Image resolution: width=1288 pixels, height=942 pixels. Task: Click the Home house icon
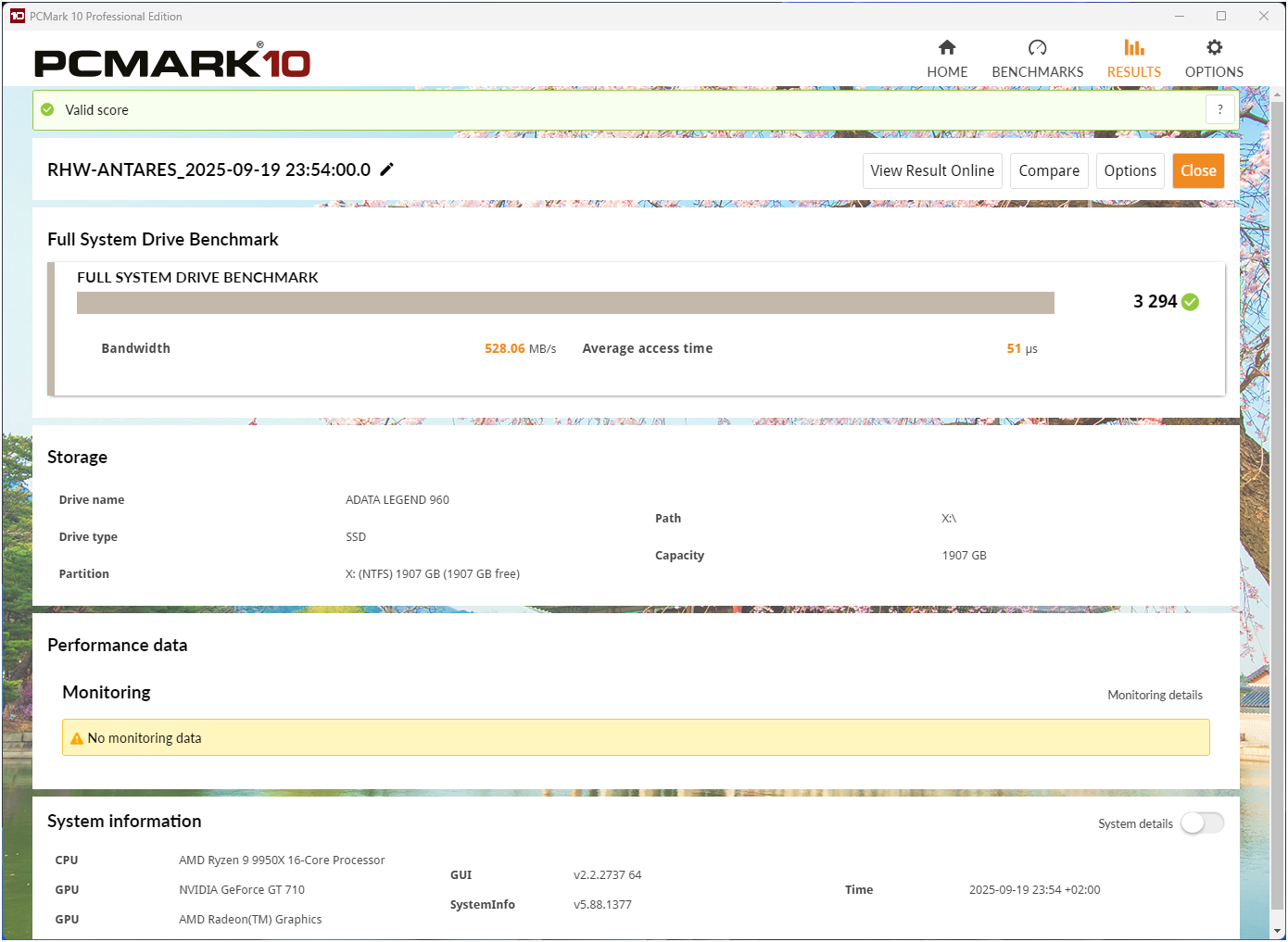click(947, 47)
